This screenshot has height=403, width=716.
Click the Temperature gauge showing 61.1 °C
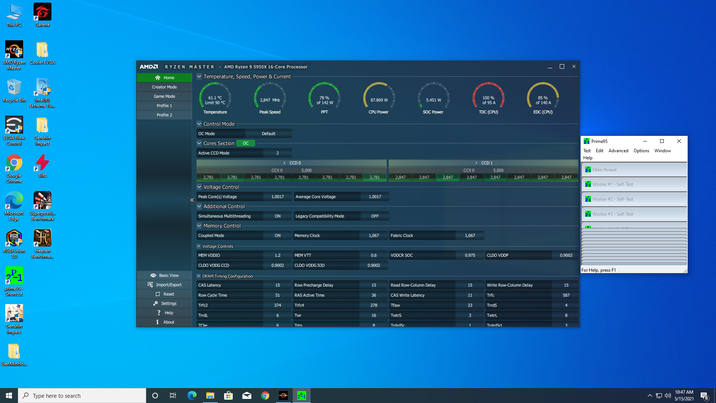pyautogui.click(x=215, y=98)
